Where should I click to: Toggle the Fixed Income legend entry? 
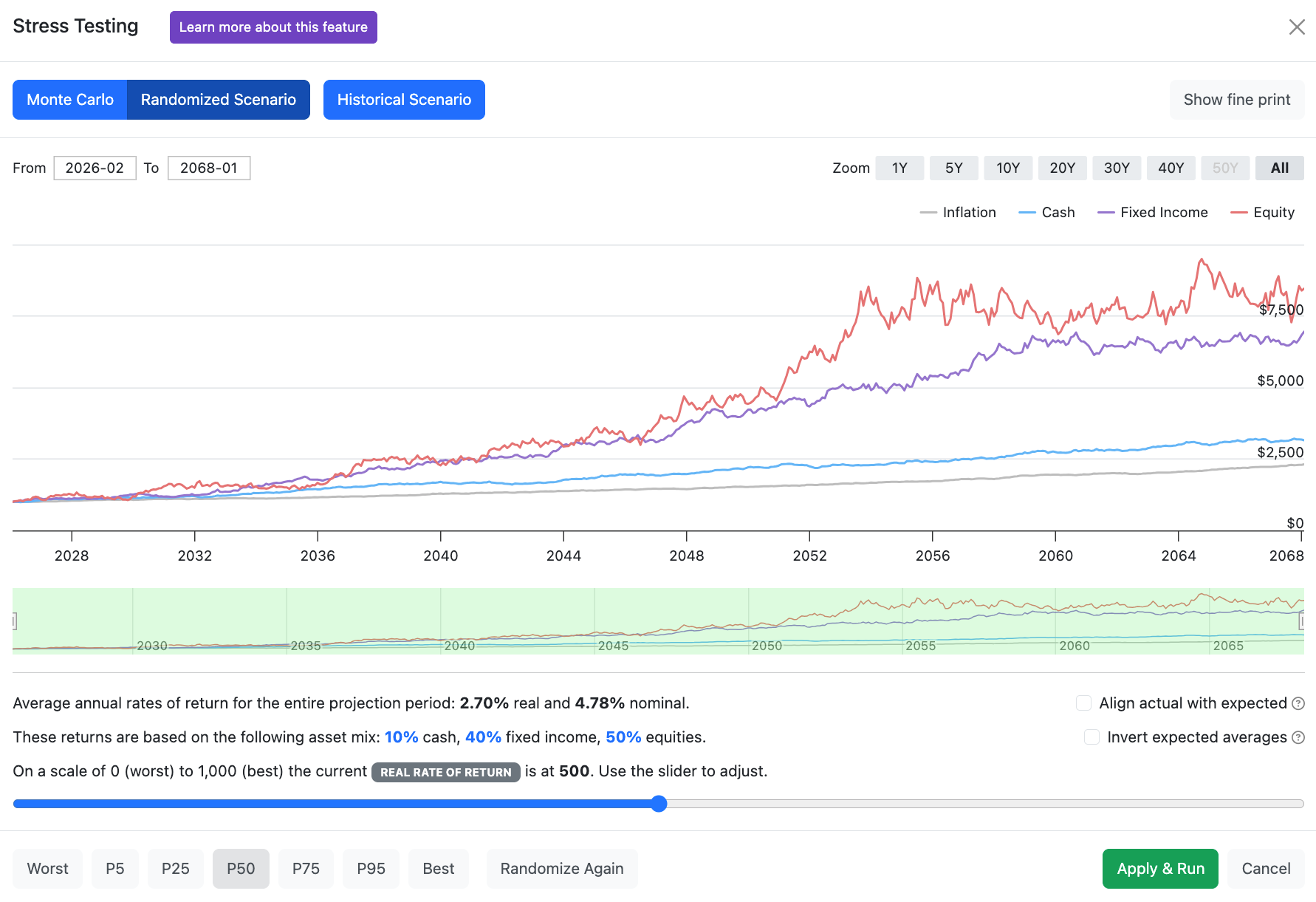1153,213
